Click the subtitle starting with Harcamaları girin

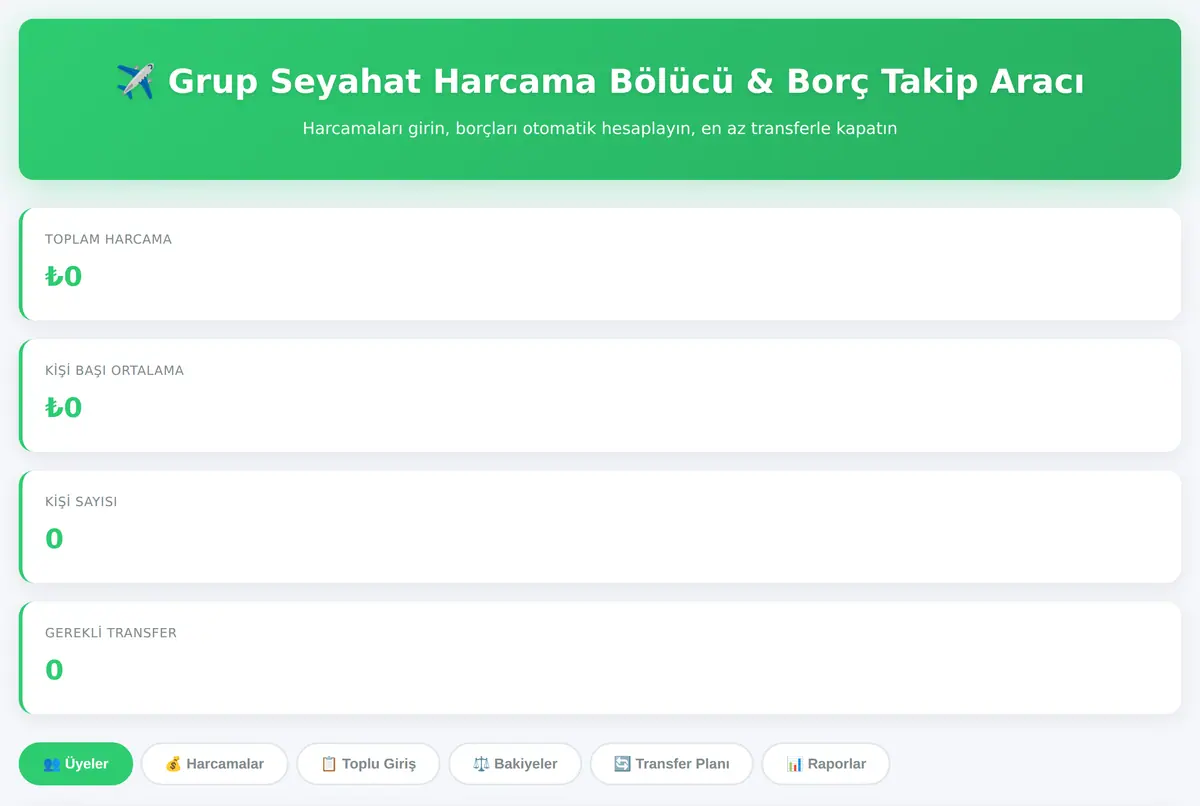click(x=600, y=129)
